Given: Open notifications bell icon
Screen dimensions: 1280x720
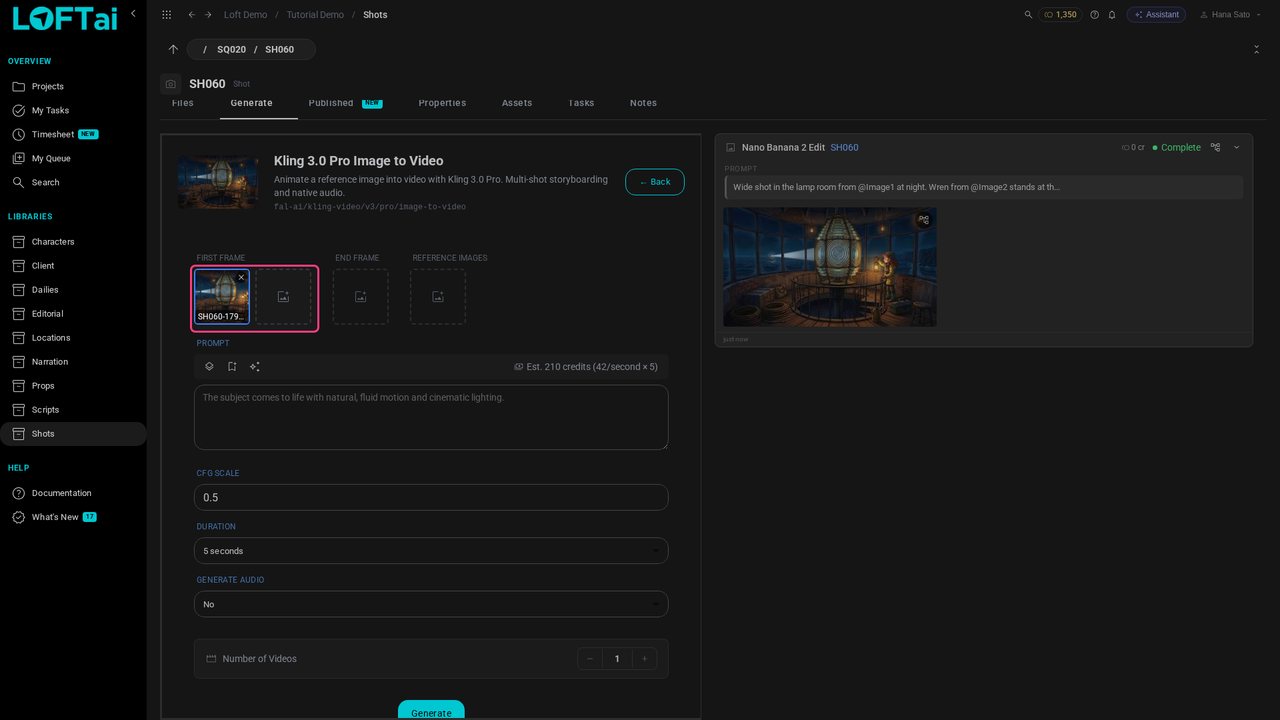Looking at the screenshot, I should pyautogui.click(x=1111, y=15).
